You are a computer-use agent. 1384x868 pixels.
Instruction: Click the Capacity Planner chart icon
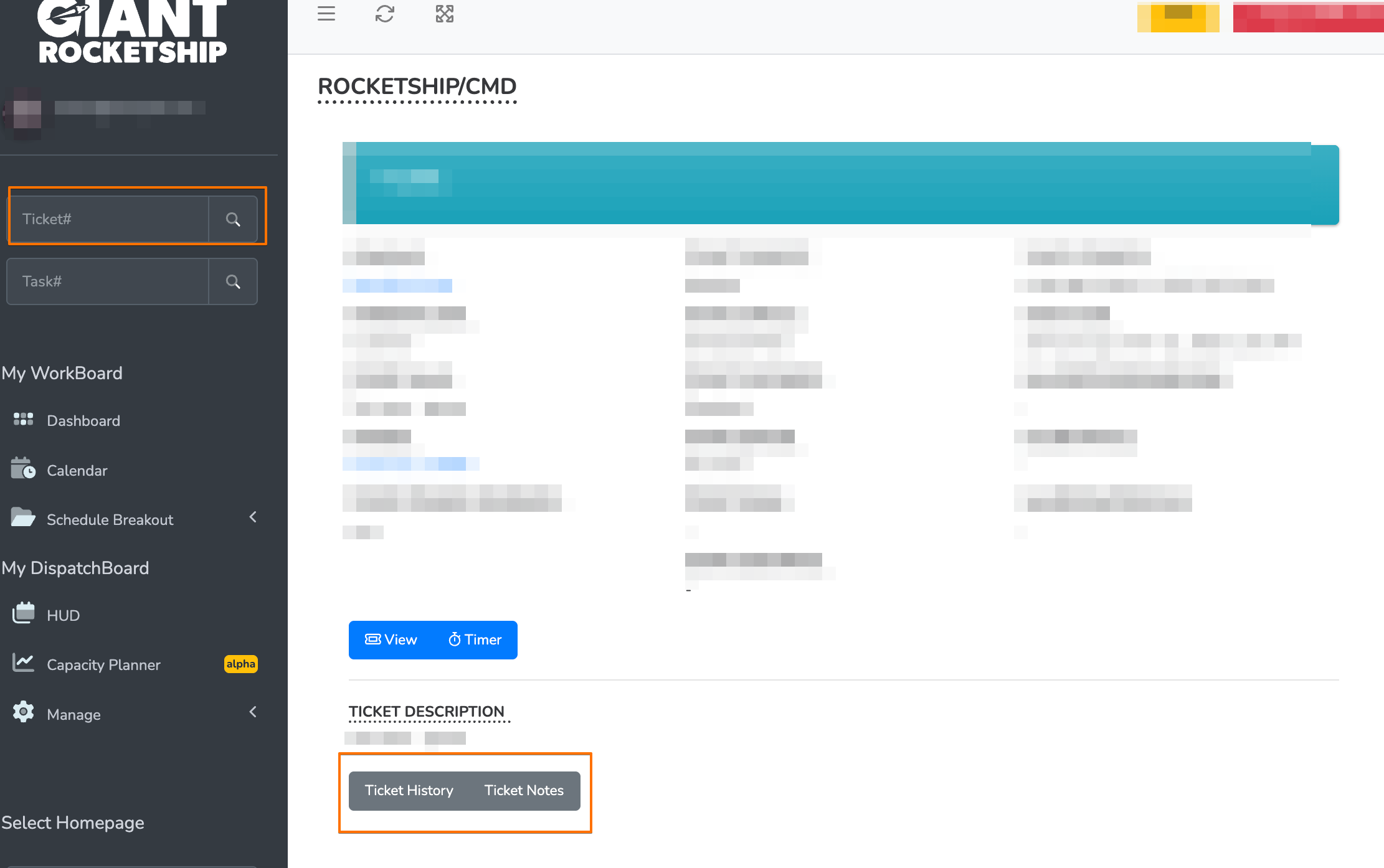23,663
